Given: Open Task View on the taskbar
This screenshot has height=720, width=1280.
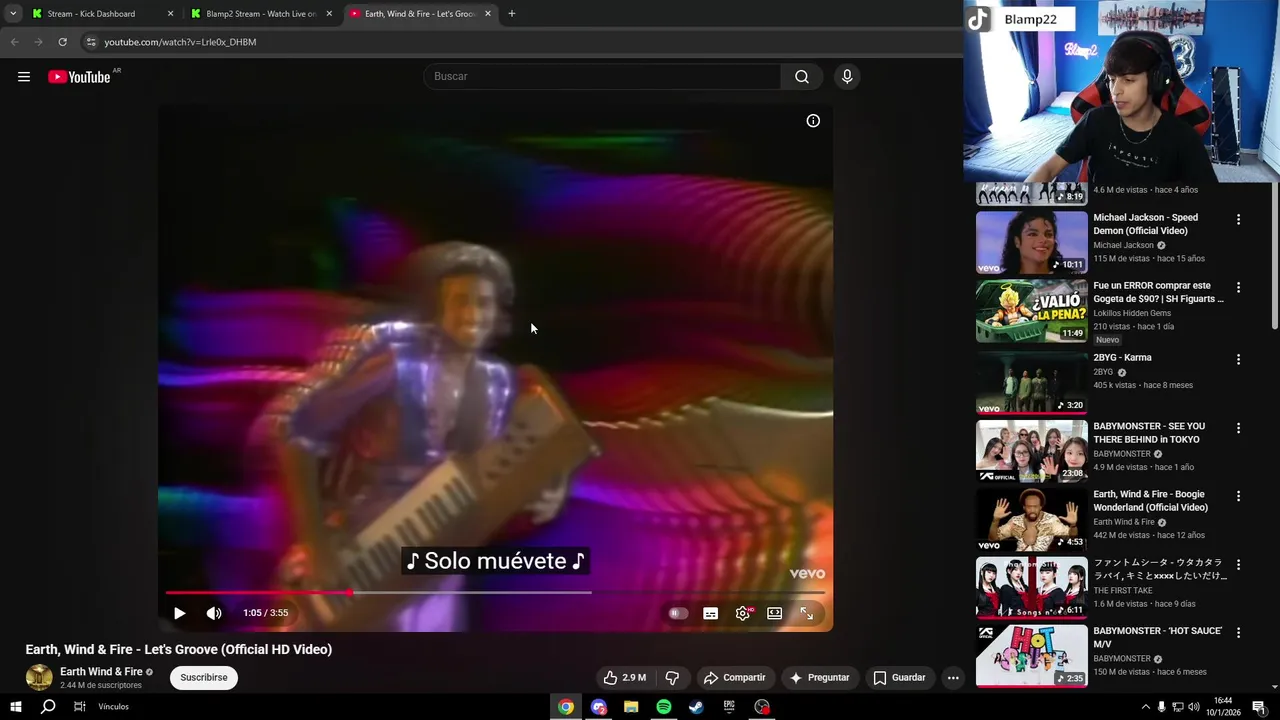Looking at the screenshot, I should point(80,707).
